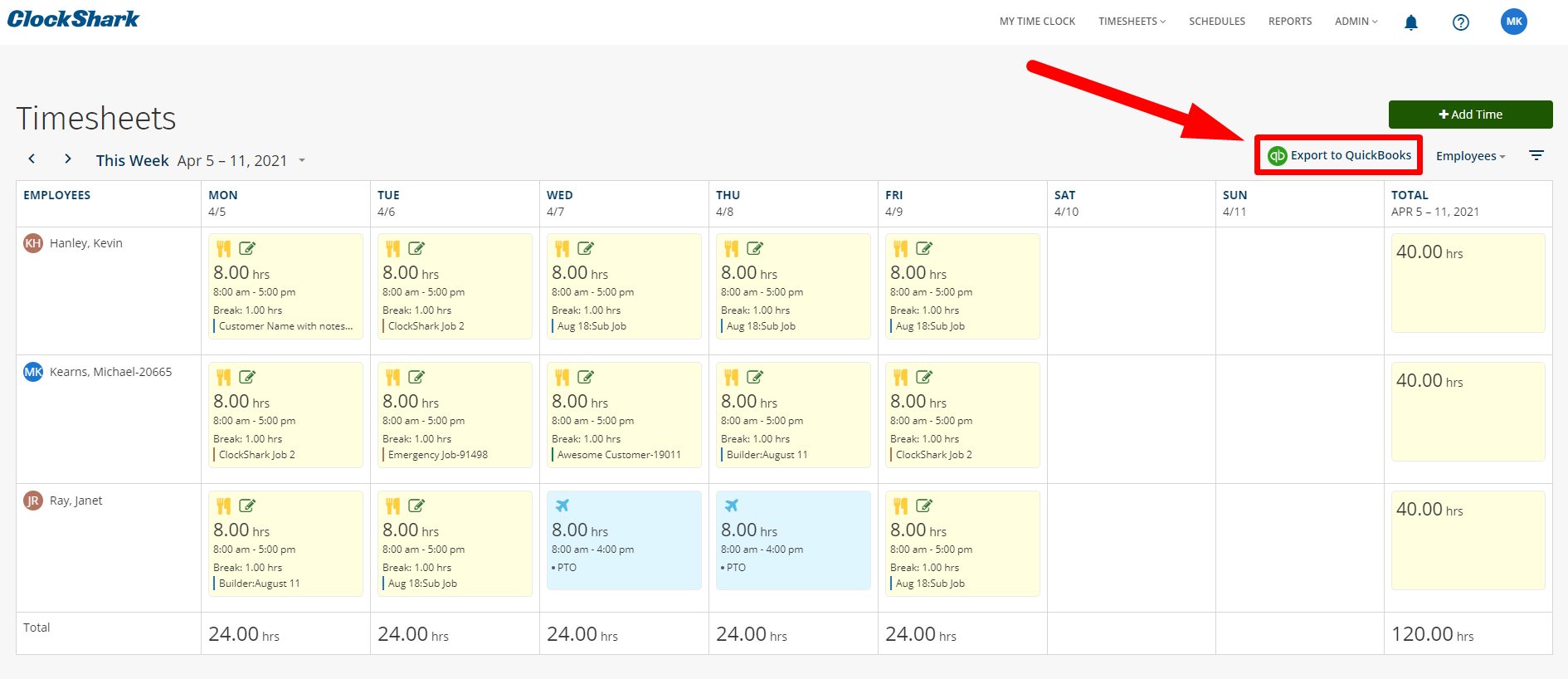This screenshot has height=679, width=1568.
Task: Click This Week date range label
Action: 133,160
